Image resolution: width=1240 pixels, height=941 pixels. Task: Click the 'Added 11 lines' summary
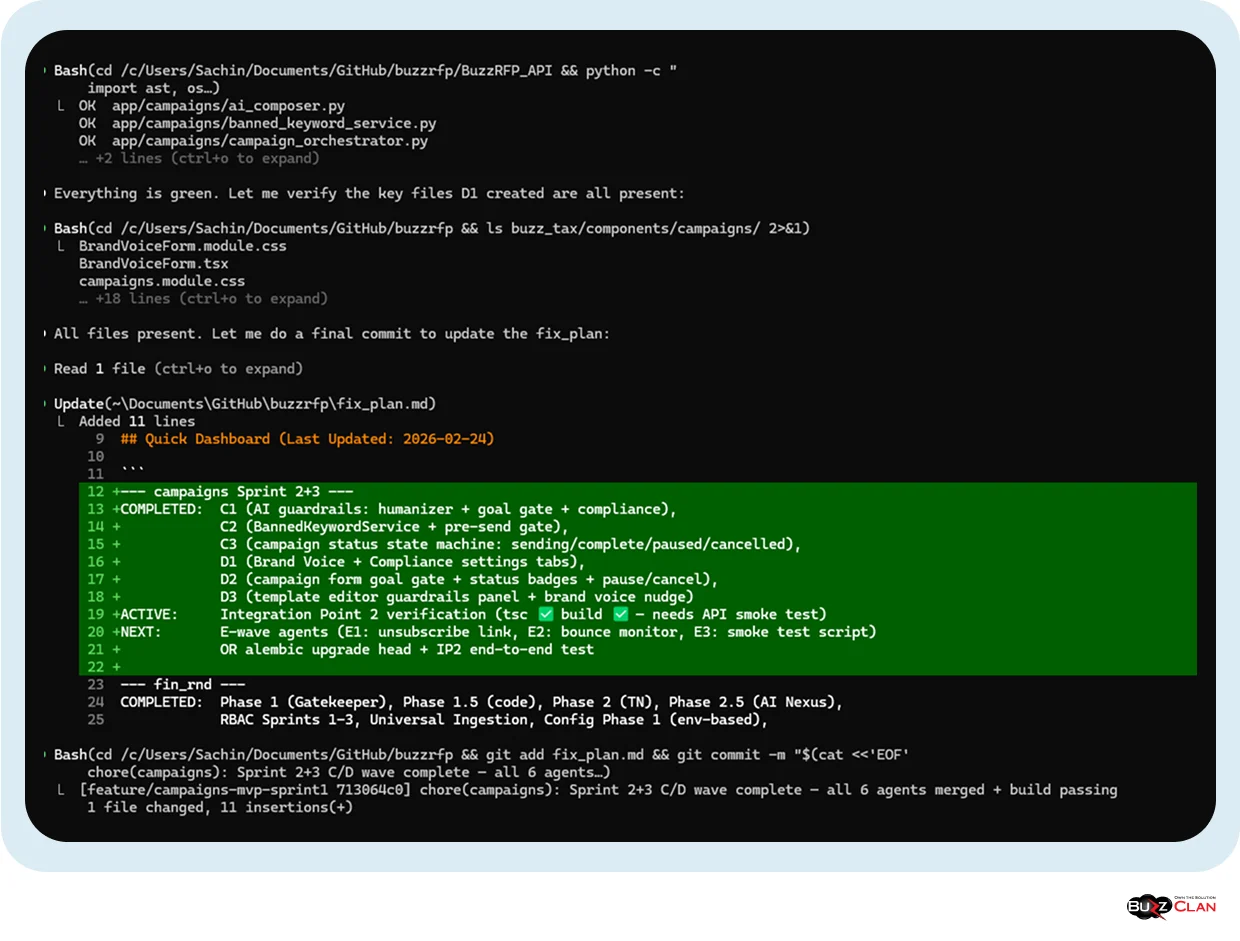pos(137,421)
